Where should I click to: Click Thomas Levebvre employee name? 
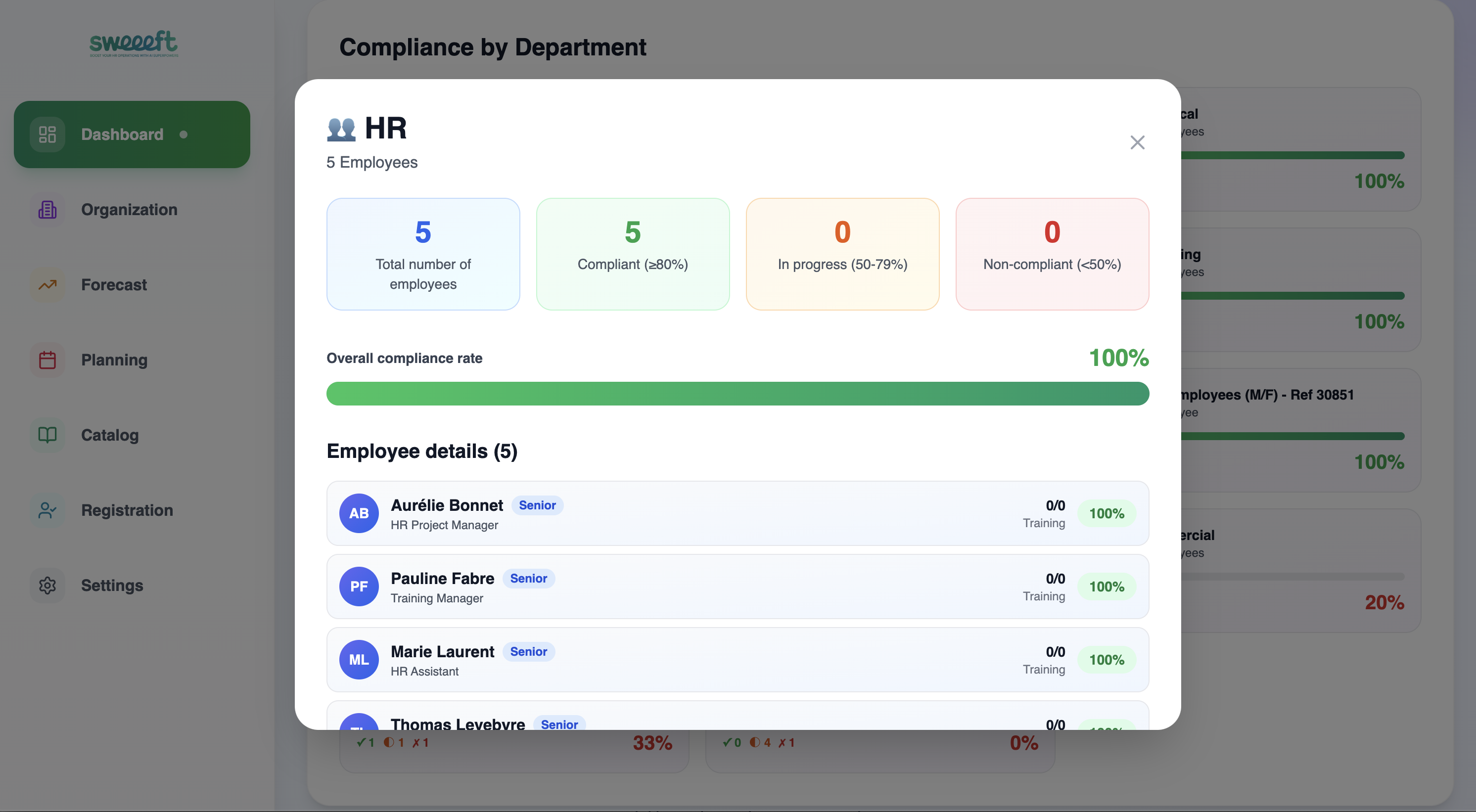click(x=457, y=723)
